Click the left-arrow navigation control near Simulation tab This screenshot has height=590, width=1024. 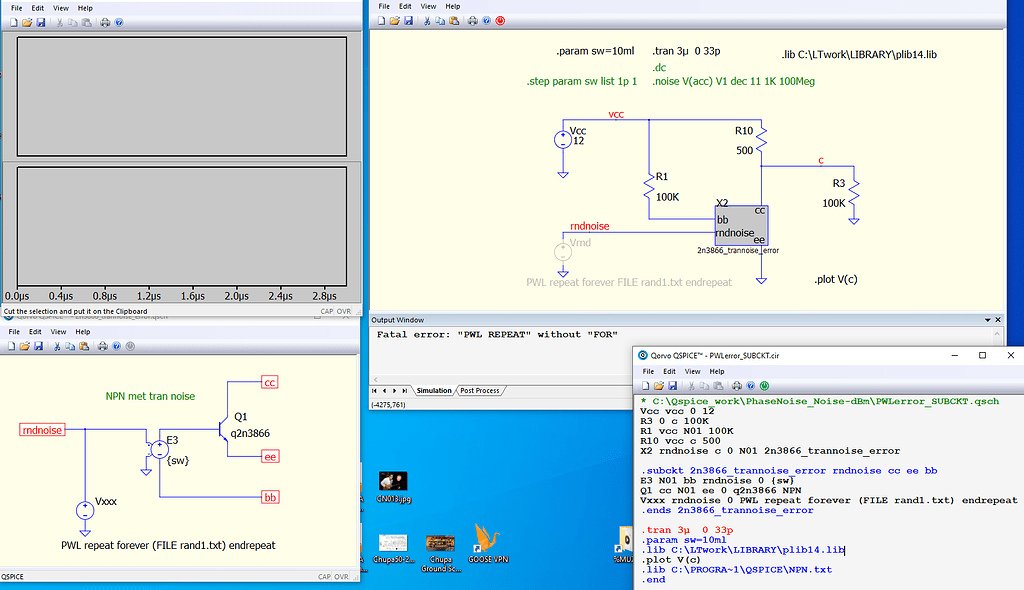coord(385,391)
